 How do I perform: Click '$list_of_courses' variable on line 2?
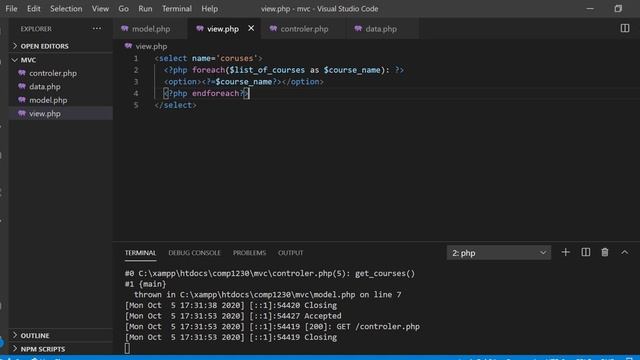point(267,70)
